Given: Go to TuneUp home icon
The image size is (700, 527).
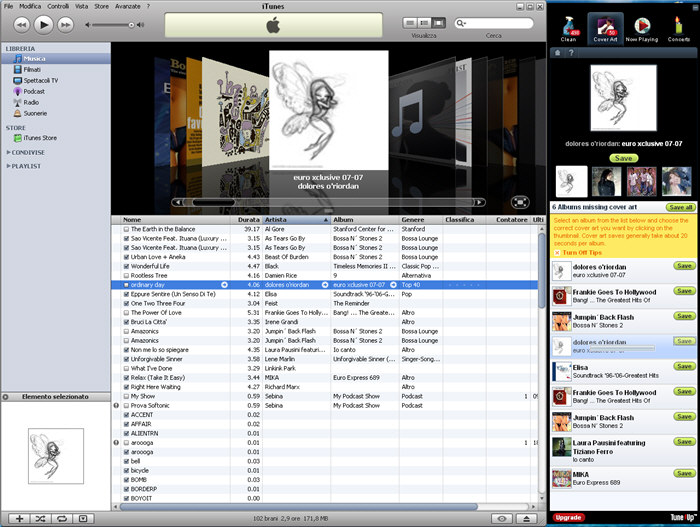Looking at the screenshot, I should [558, 53].
